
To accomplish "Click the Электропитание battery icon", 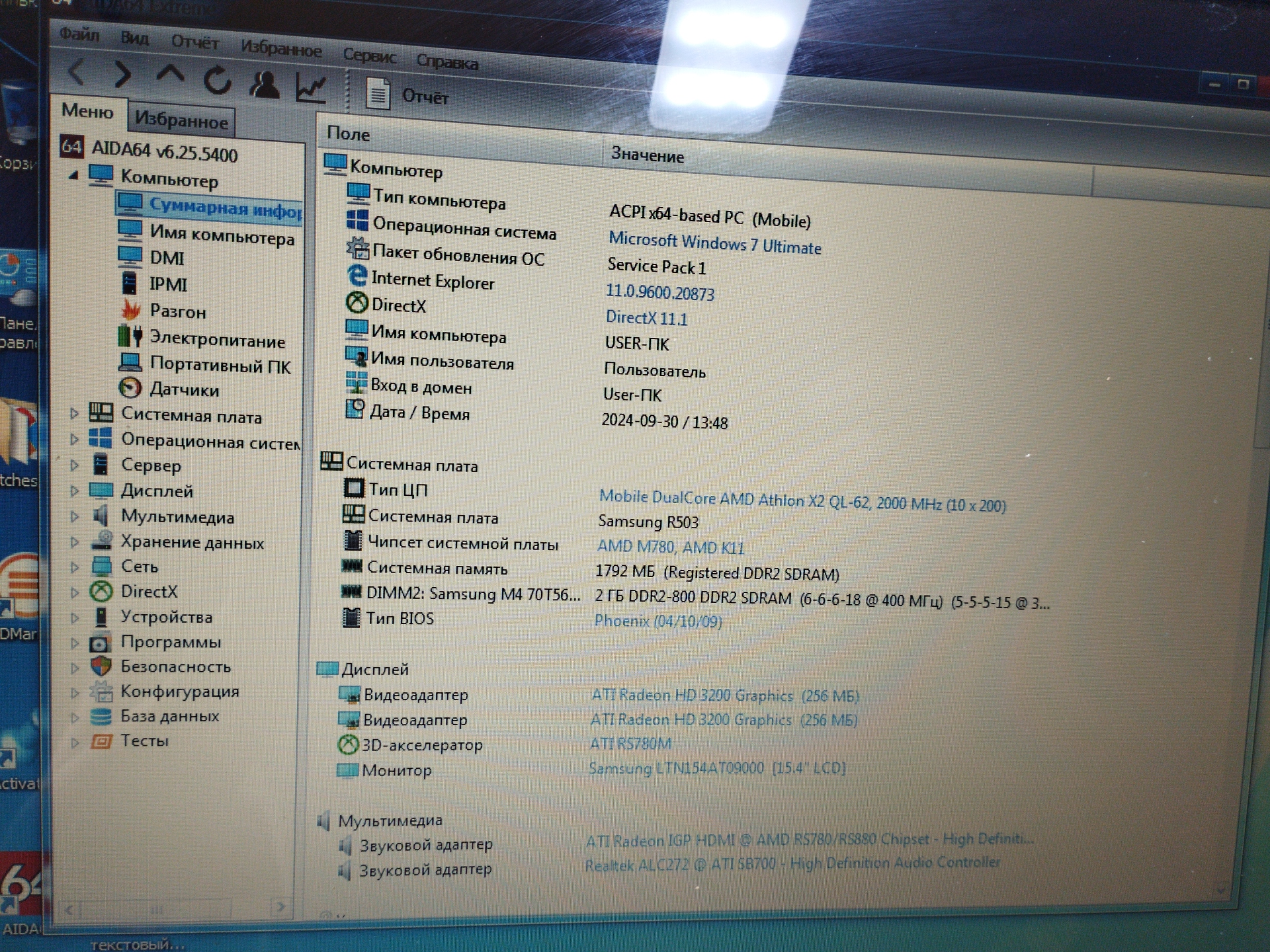I will (130, 335).
